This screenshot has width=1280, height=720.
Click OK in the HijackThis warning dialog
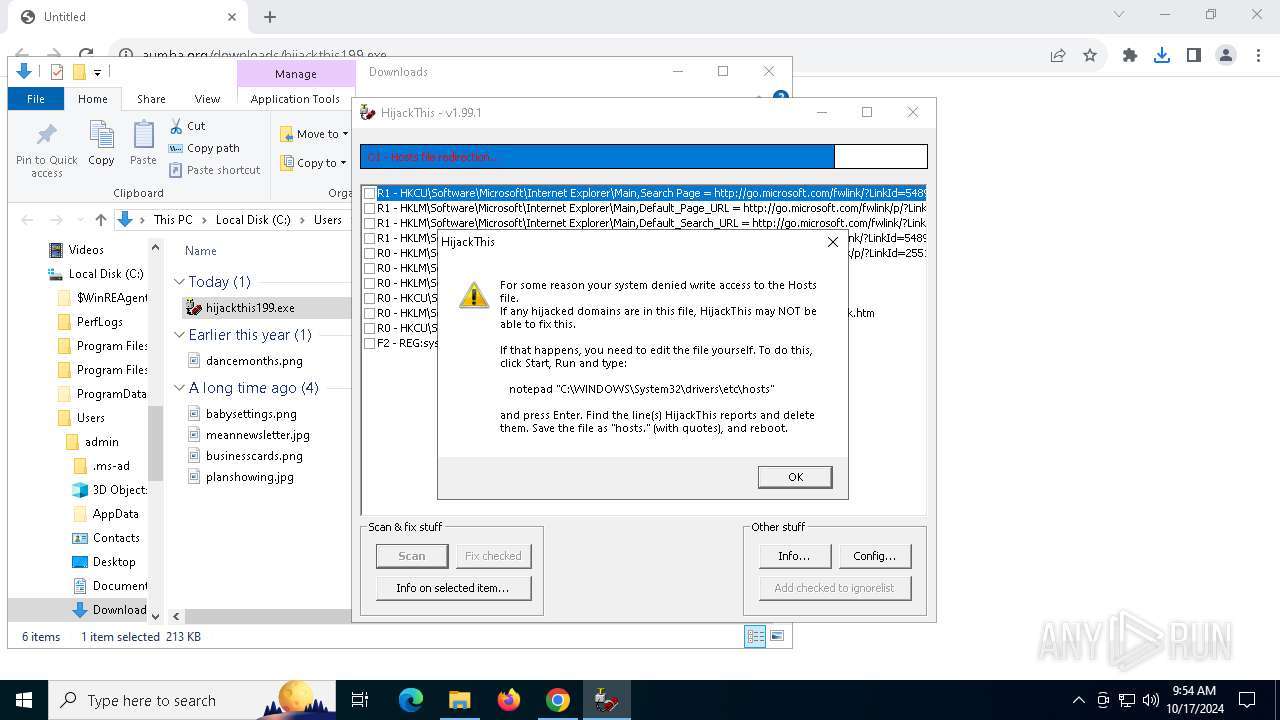(x=795, y=477)
